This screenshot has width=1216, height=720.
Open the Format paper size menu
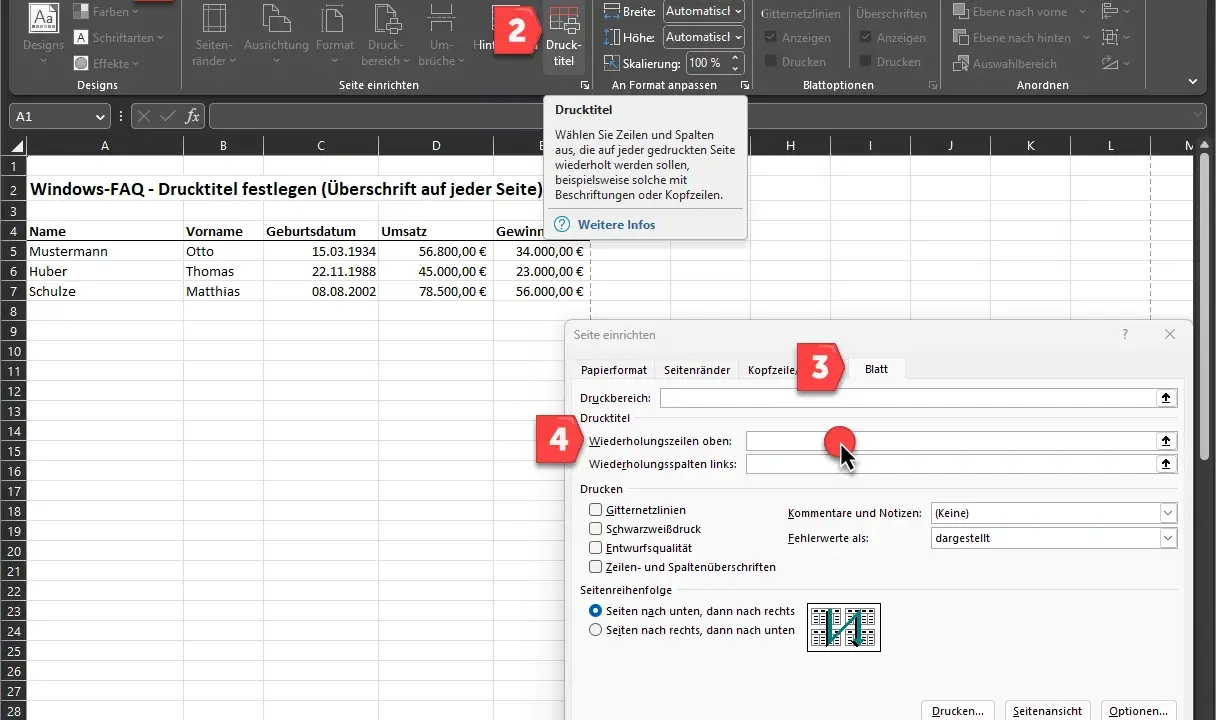pyautogui.click(x=335, y=34)
